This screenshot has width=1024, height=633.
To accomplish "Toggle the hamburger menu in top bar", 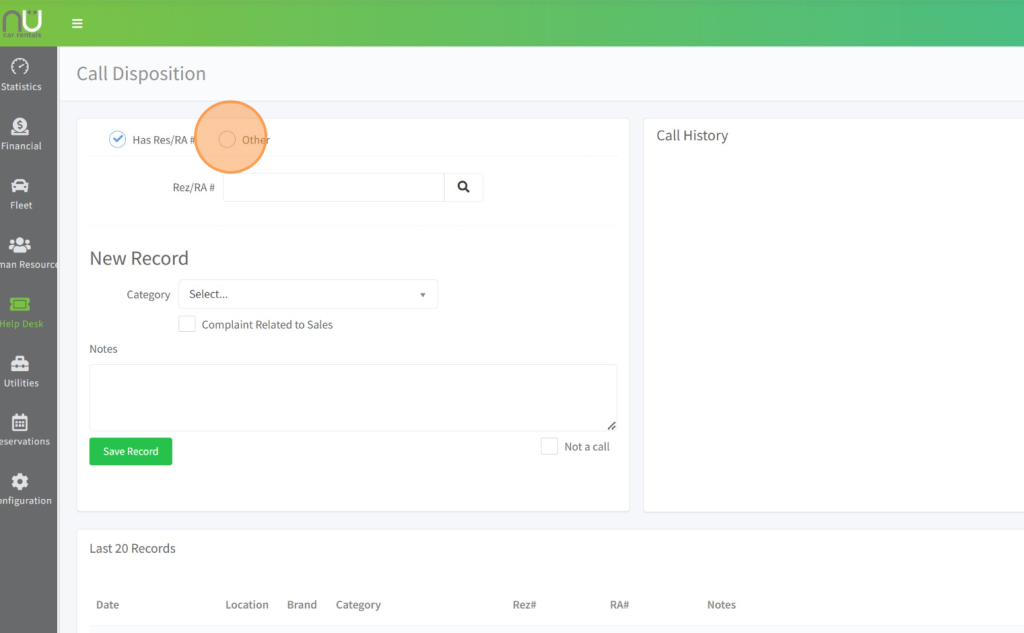I will [77, 23].
